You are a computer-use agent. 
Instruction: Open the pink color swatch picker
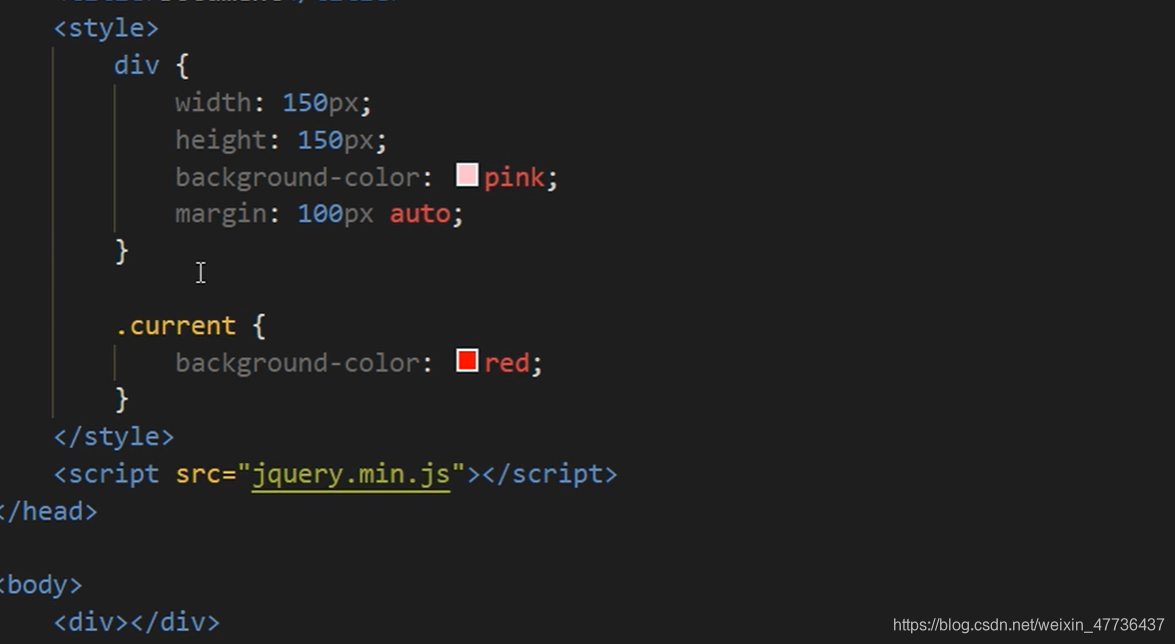click(467, 175)
